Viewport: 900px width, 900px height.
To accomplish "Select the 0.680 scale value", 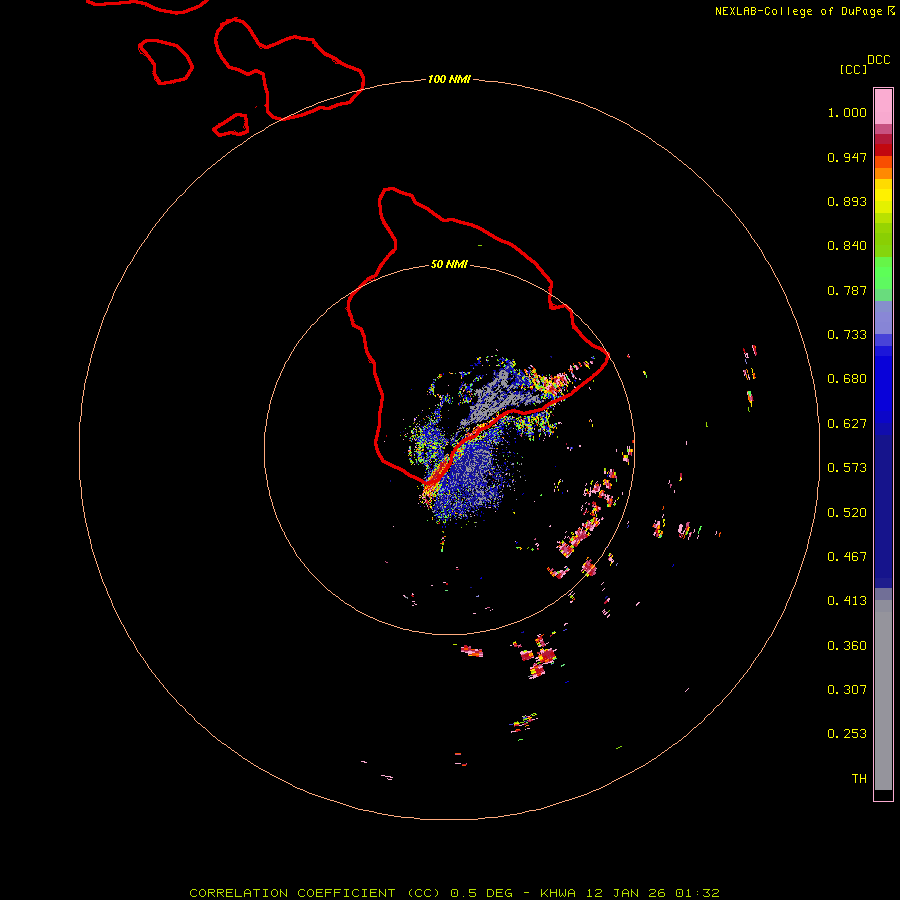I will pos(847,379).
